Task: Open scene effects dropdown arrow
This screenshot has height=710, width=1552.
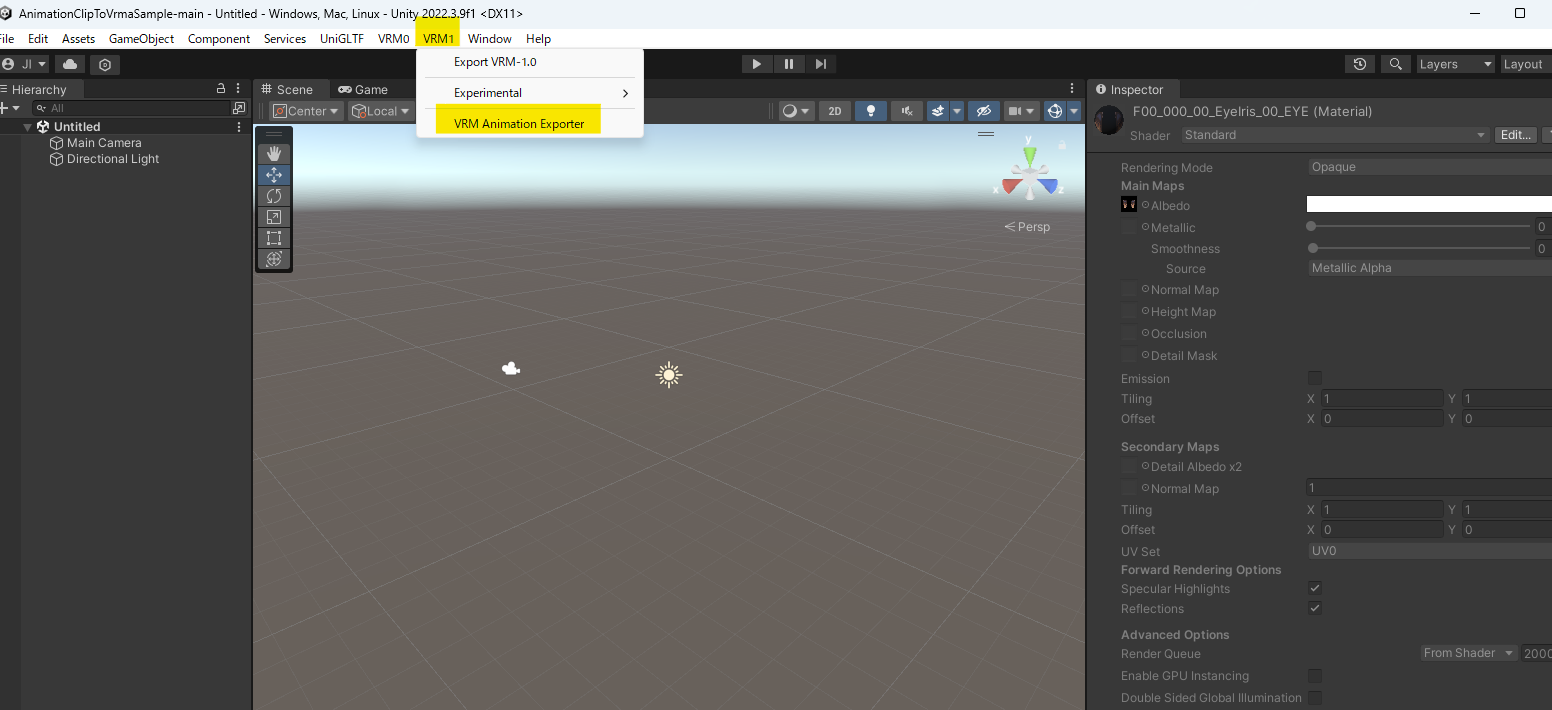Action: point(957,111)
